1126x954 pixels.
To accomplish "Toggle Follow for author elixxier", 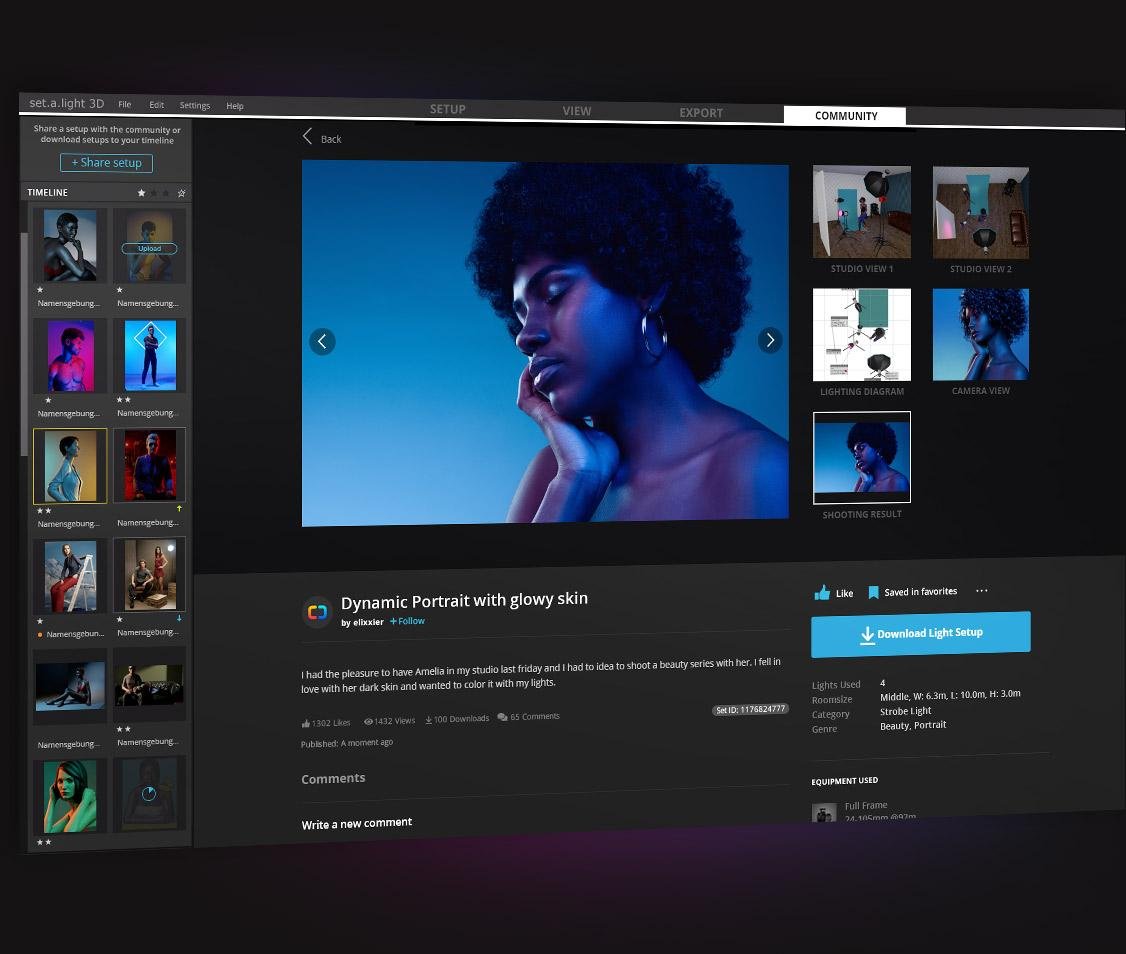I will coord(407,621).
